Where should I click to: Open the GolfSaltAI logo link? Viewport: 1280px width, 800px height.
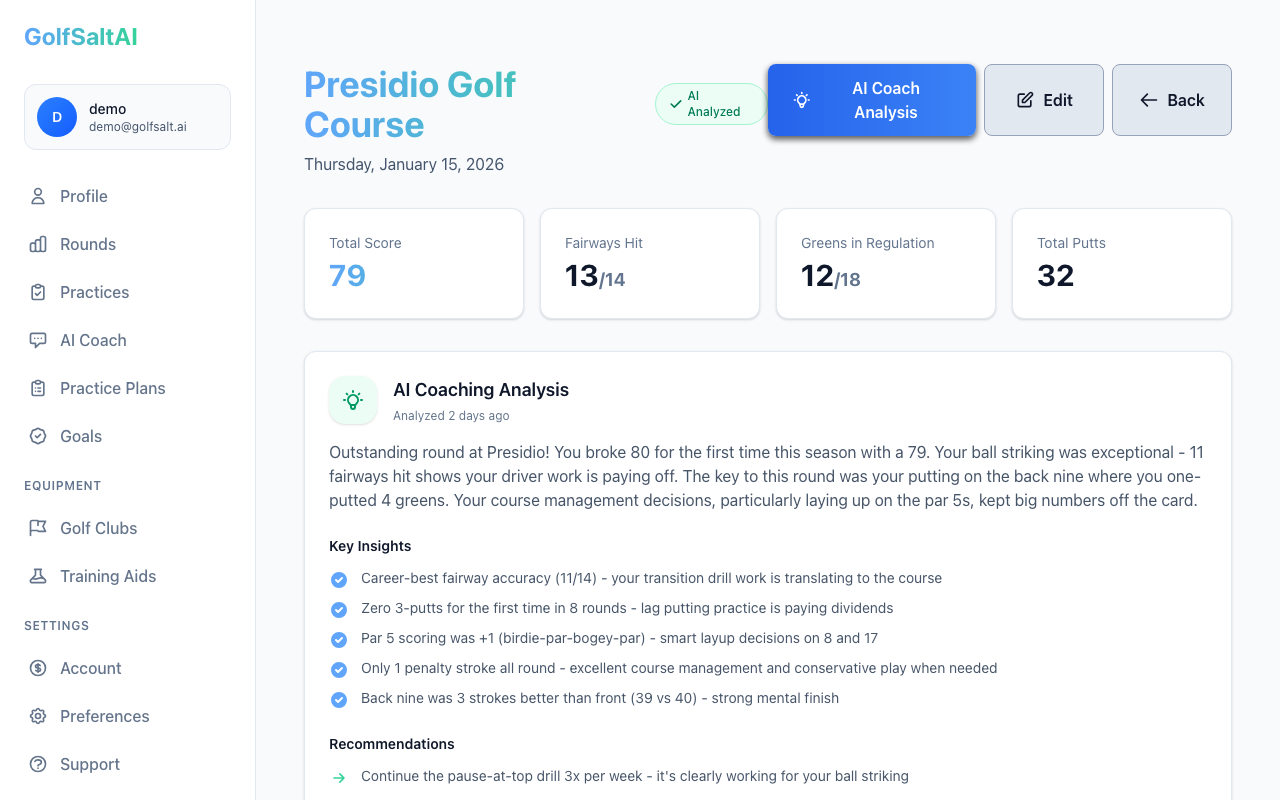click(x=80, y=36)
